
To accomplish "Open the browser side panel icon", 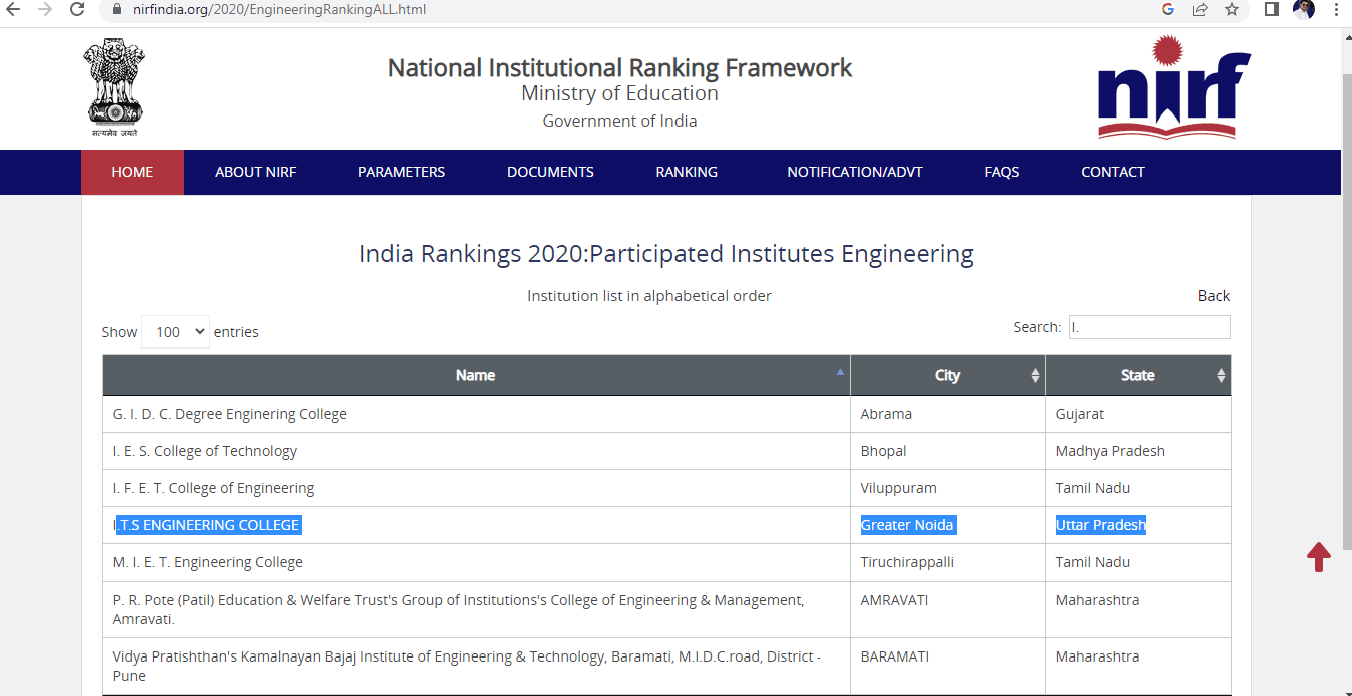I will (x=1272, y=9).
